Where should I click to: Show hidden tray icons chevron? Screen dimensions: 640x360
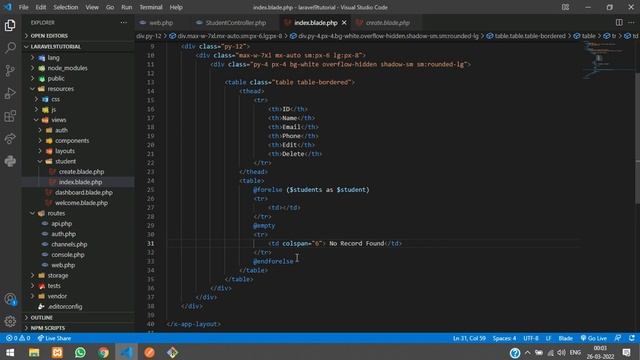pyautogui.click(x=528, y=353)
